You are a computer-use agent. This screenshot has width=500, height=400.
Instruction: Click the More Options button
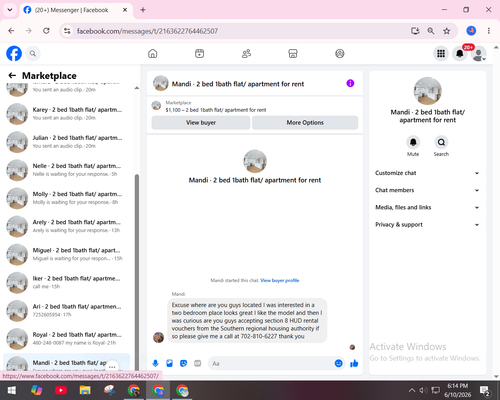[x=305, y=123]
